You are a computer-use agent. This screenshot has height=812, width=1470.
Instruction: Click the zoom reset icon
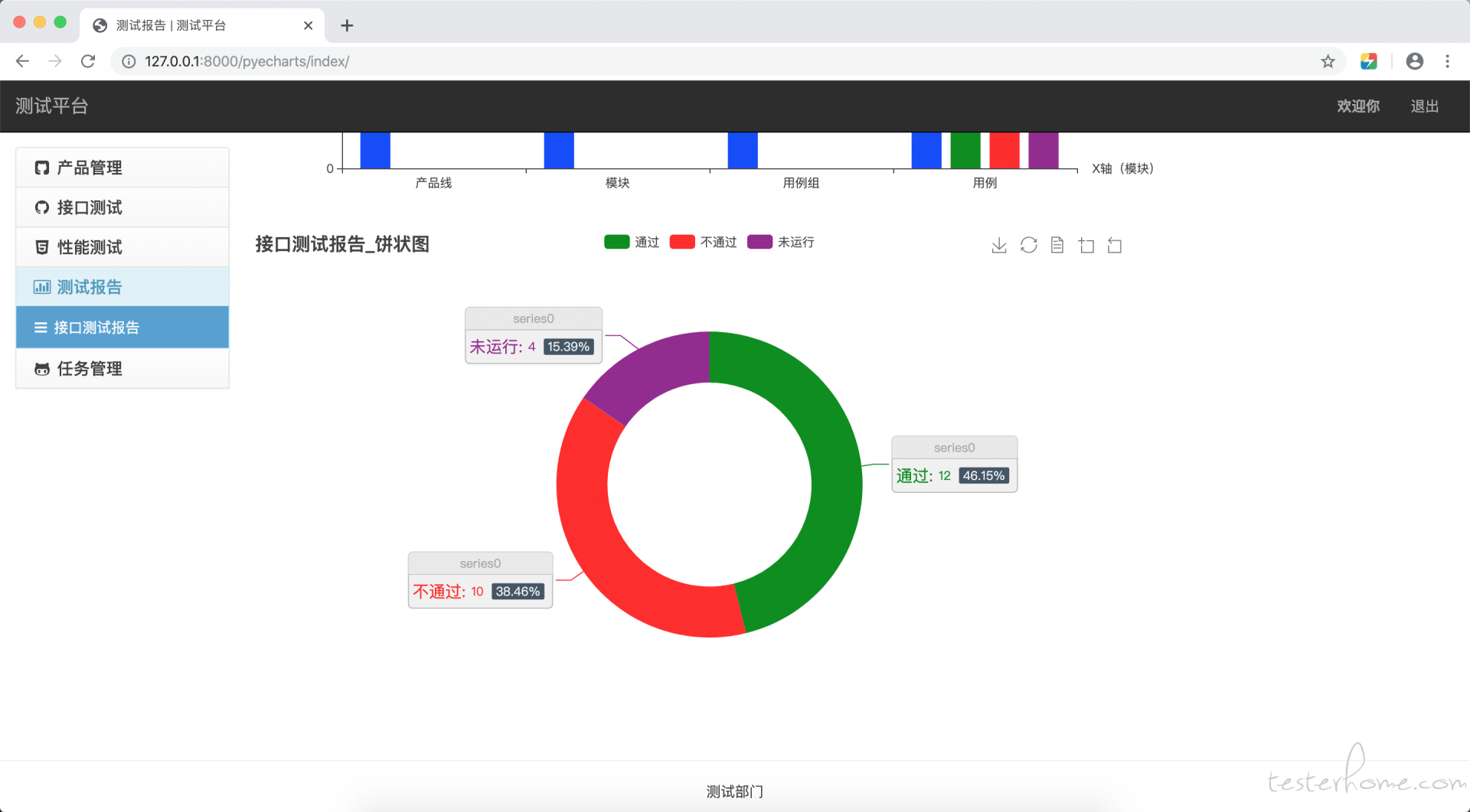pyautogui.click(x=1115, y=245)
